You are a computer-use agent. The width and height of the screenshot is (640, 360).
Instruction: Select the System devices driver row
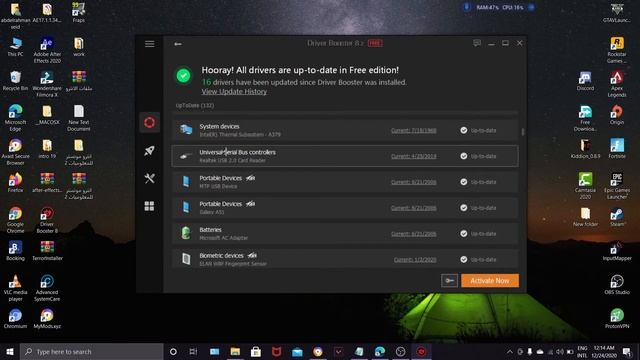pos(345,130)
